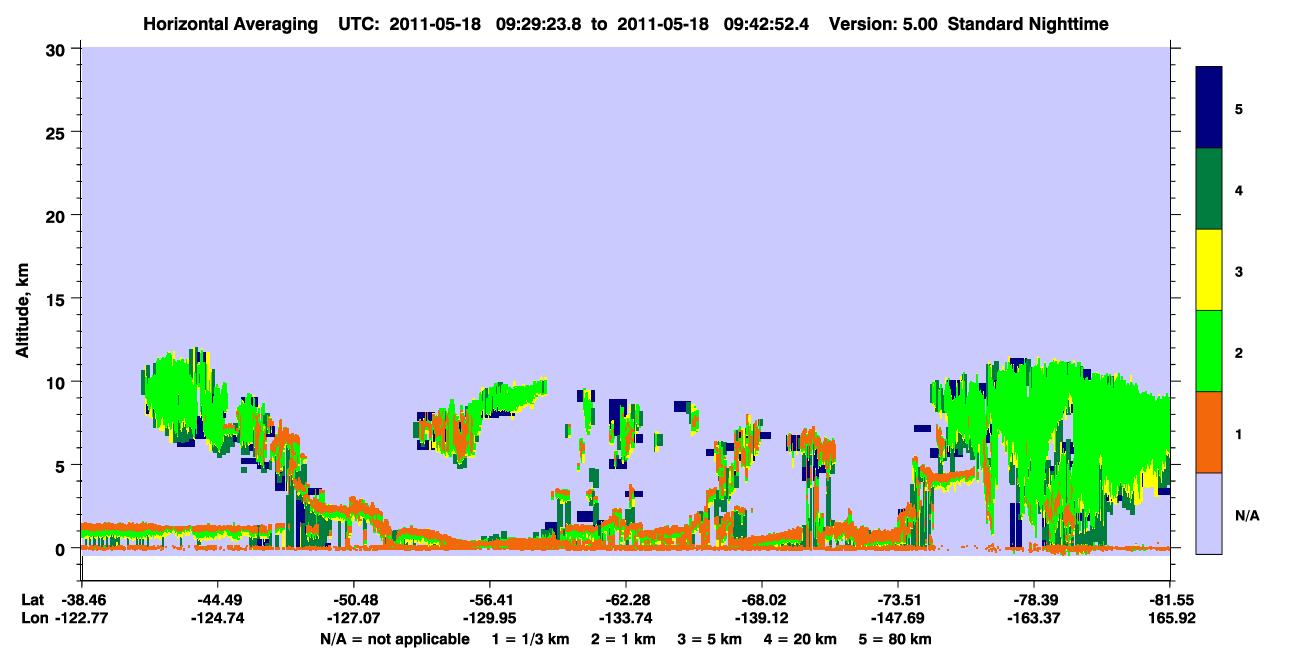1300x667 pixels.
Task: Click the 'Version: 5.00' text
Action: (881, 24)
